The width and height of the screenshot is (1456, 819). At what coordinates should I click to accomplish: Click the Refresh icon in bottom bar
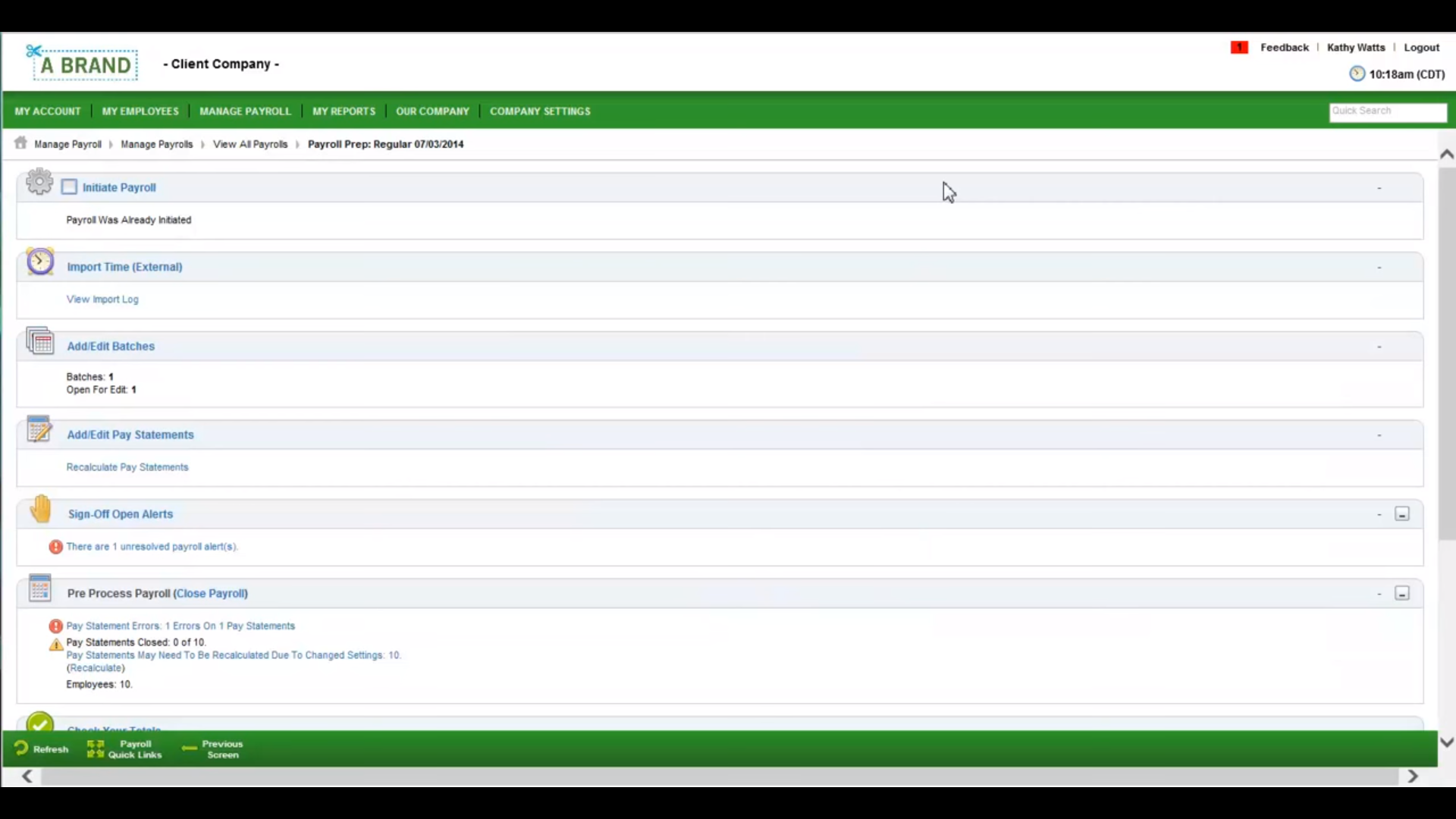click(x=21, y=748)
